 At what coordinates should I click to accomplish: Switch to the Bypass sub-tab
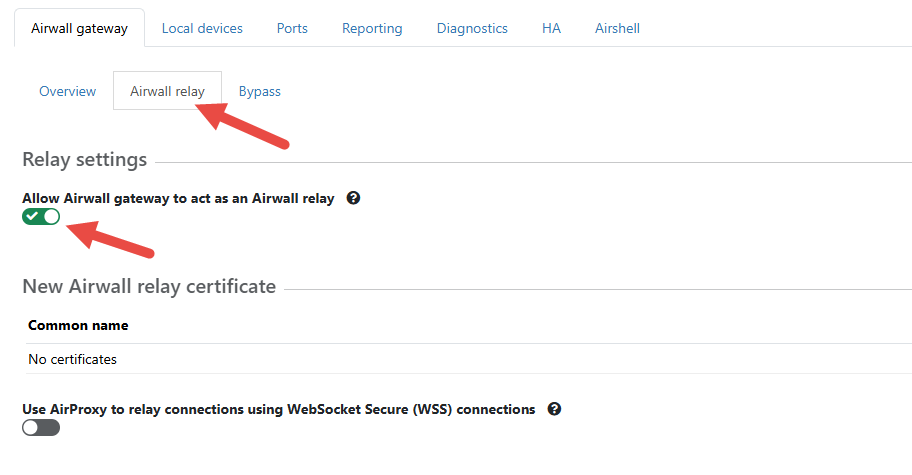(259, 91)
